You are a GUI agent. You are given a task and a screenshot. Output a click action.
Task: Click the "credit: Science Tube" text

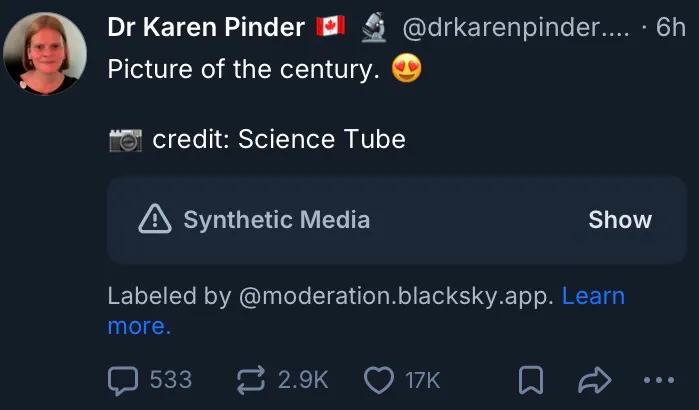279,139
